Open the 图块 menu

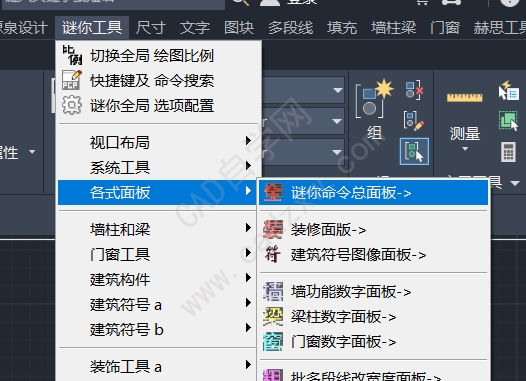[x=239, y=28]
